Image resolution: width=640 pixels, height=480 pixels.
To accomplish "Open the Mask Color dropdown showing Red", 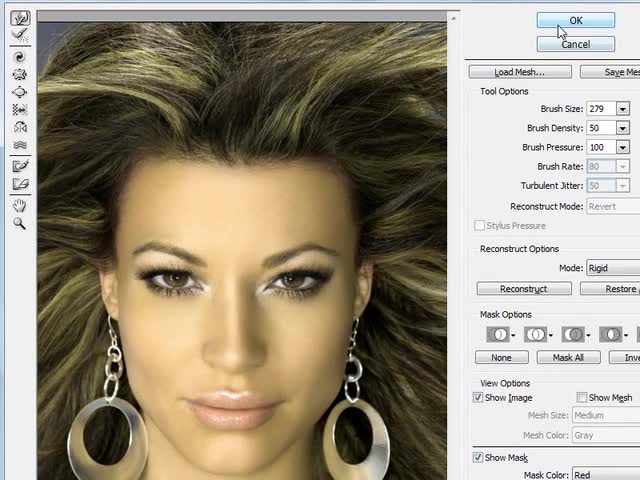I will point(605,475).
